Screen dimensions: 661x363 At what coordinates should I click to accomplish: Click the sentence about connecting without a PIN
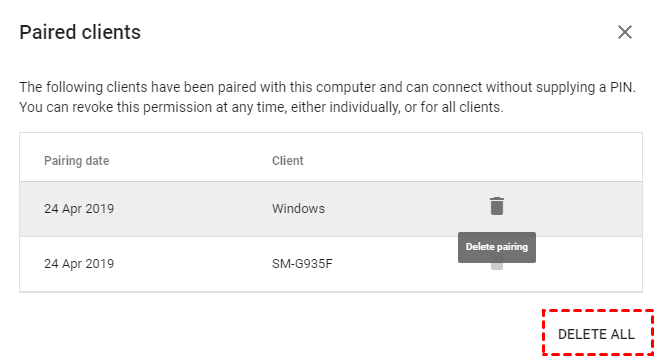[327, 87]
